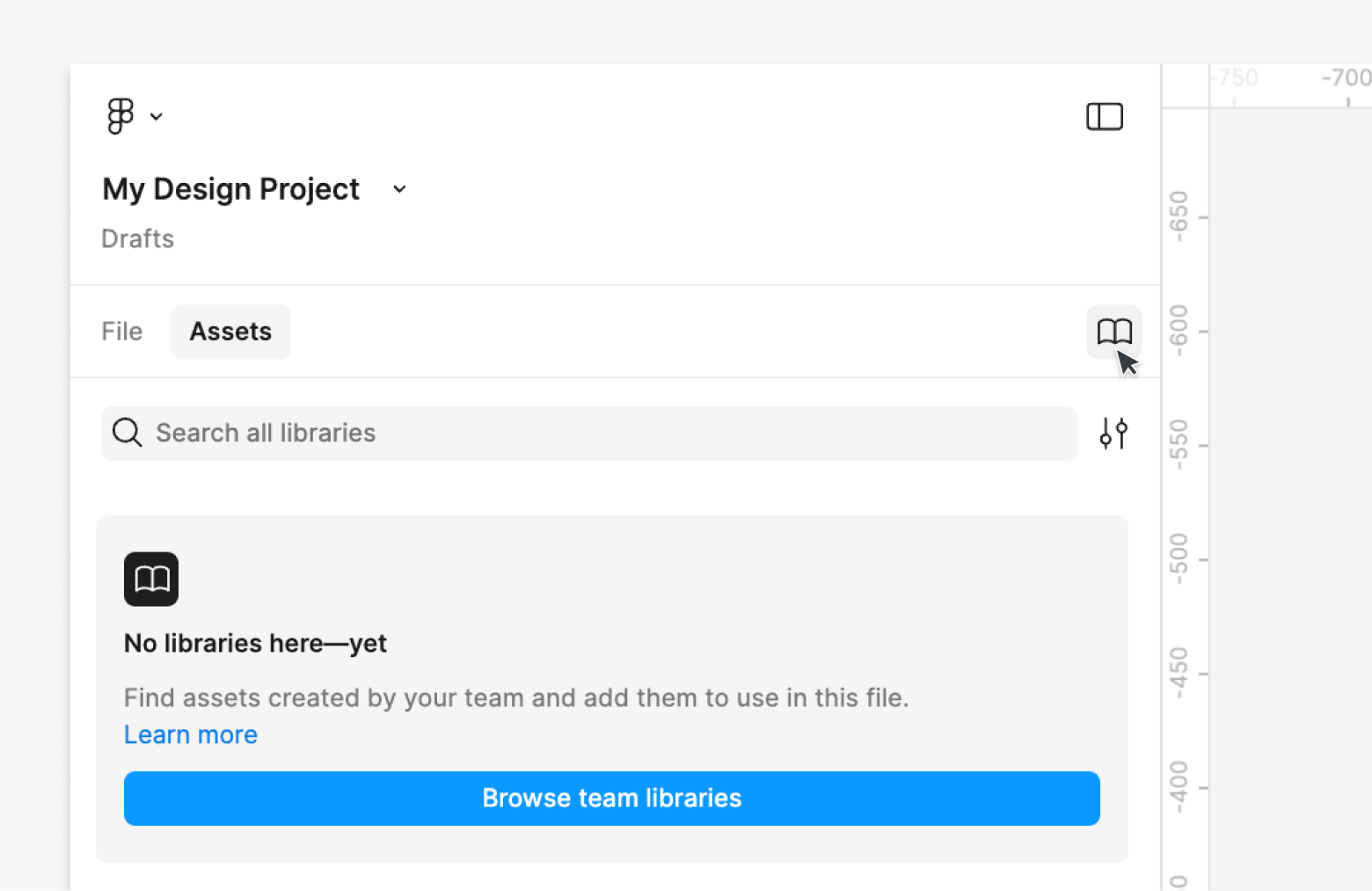Click the Browse team libraries button
Screen dimensions: 1372x891
(611, 798)
